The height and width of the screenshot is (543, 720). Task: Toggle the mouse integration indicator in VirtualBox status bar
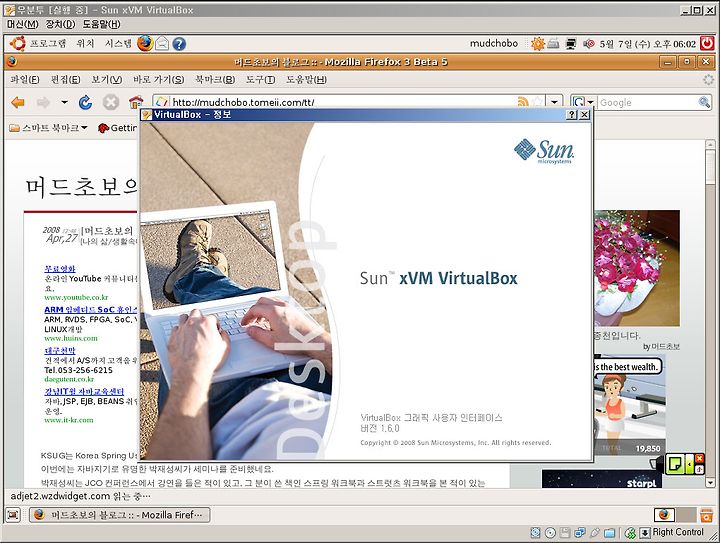pyautogui.click(x=630, y=532)
